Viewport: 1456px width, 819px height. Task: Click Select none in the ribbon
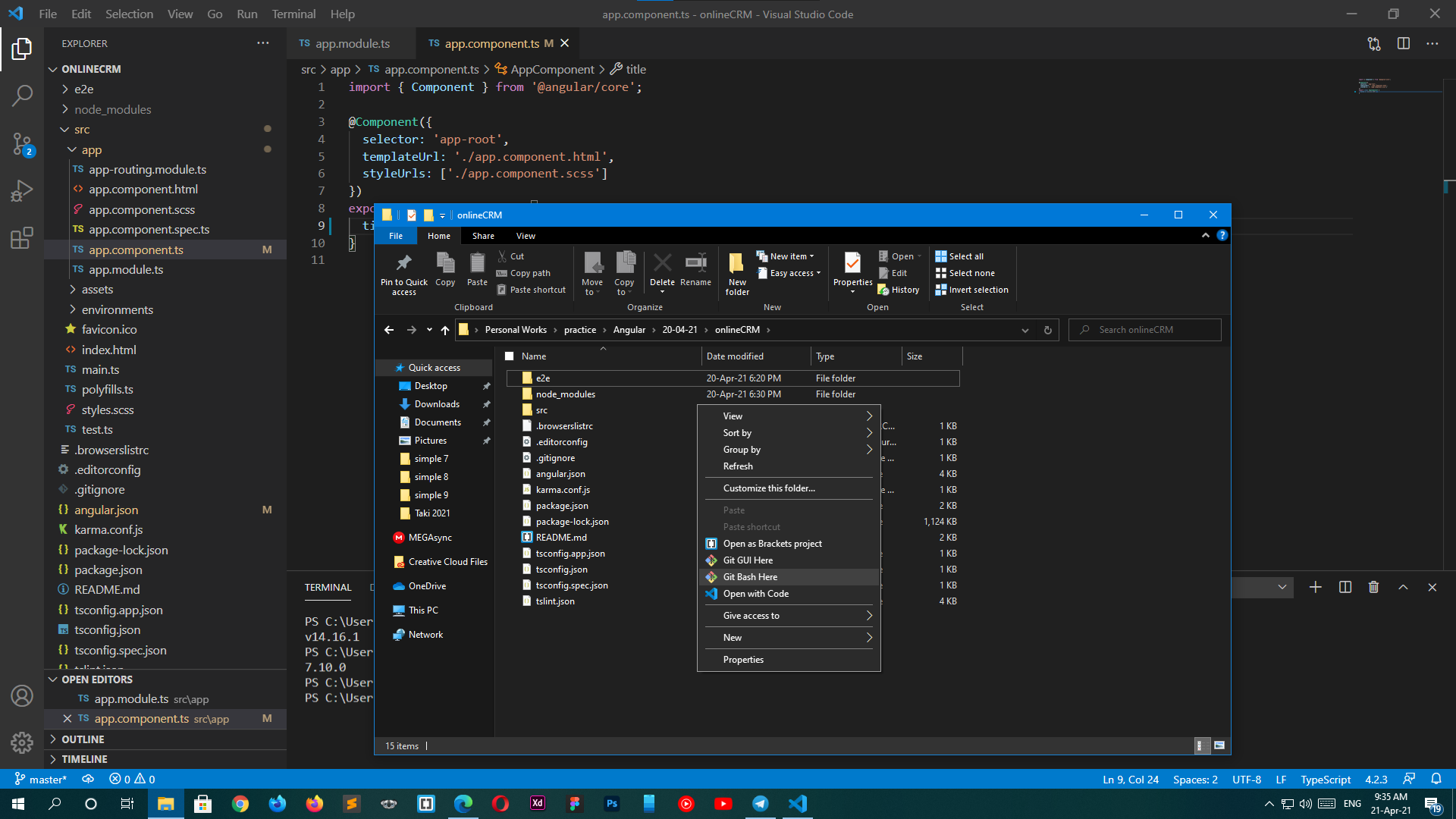(x=965, y=272)
